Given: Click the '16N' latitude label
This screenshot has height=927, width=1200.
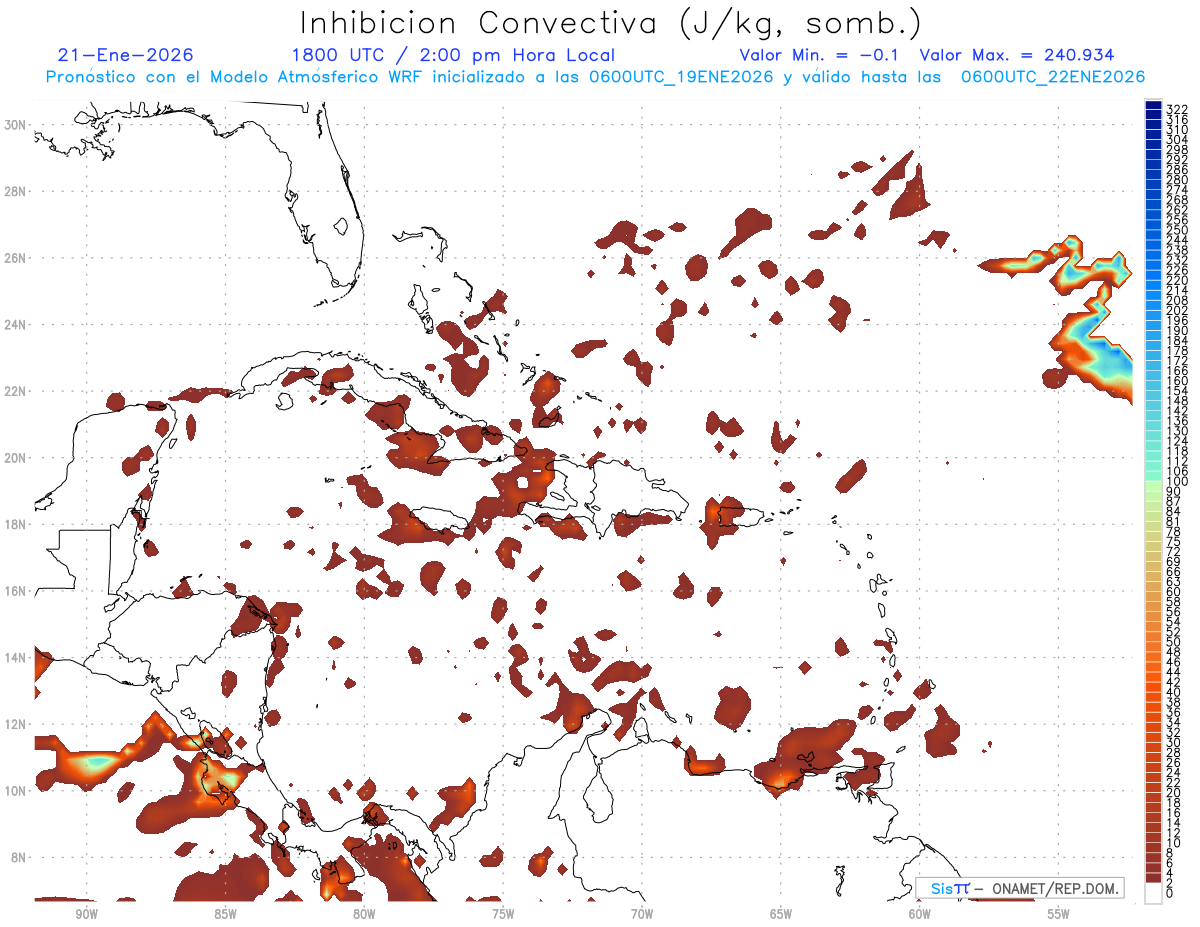Looking at the screenshot, I should click(16, 591).
